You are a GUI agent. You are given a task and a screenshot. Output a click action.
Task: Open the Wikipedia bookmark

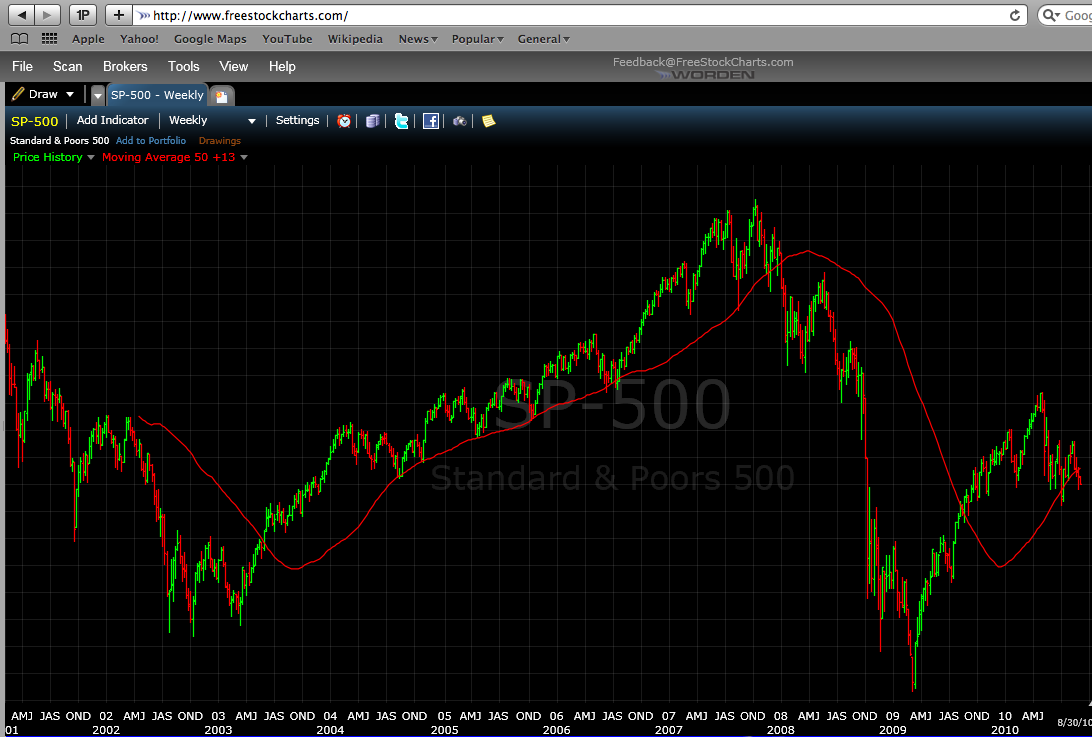click(x=355, y=39)
